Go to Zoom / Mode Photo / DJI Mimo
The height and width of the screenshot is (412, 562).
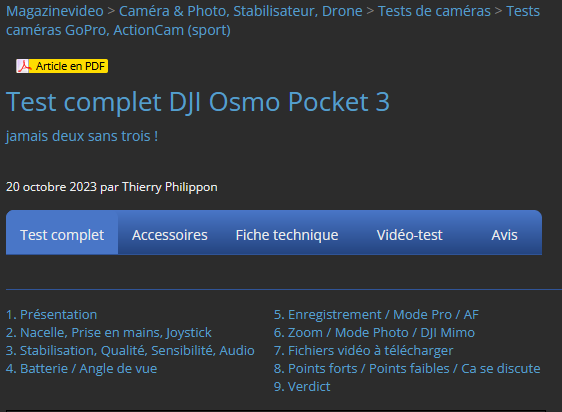point(374,333)
